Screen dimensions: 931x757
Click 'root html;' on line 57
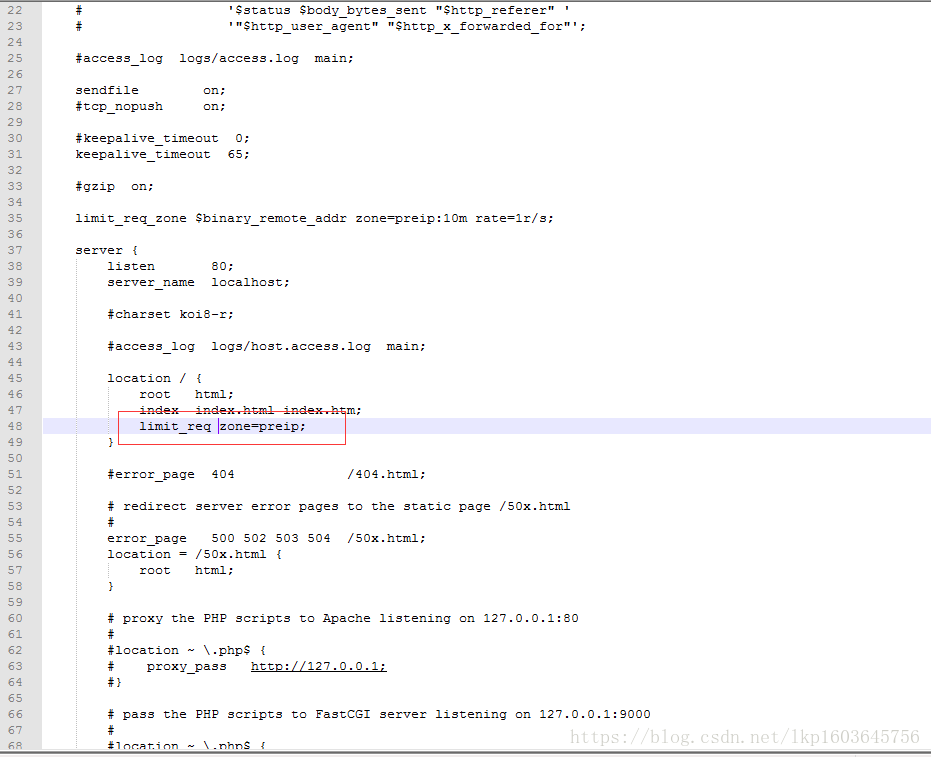[x=186, y=570]
